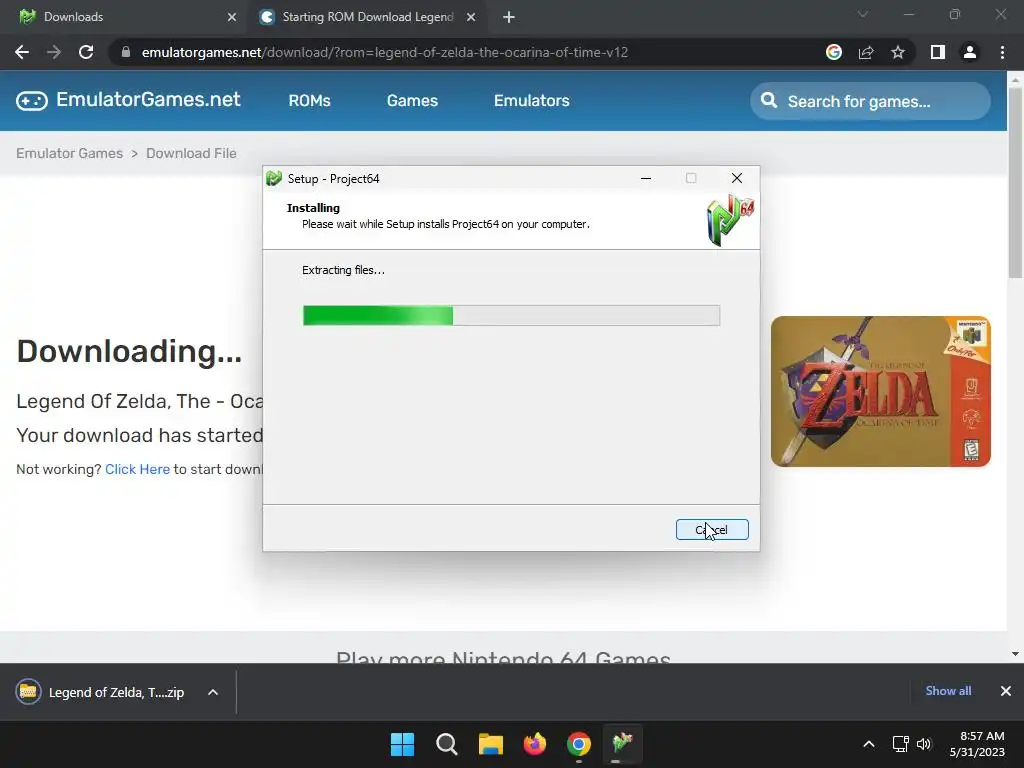Open the Zelda Ocarina of Time cover image
This screenshot has height=768, width=1024.
880,391
